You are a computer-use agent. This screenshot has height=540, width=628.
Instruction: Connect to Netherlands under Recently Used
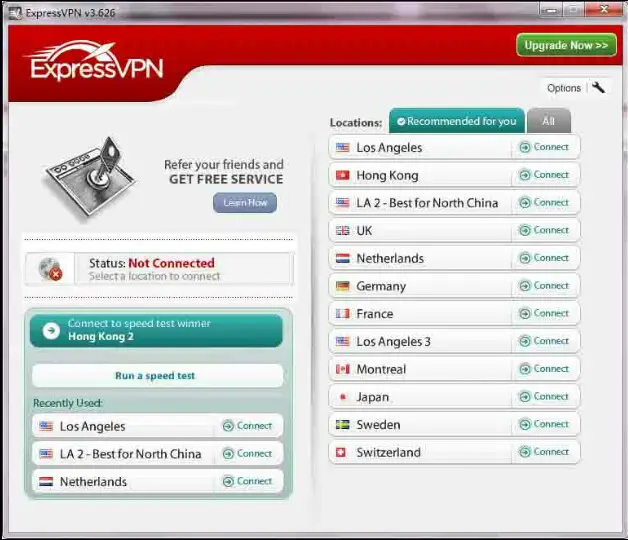(x=248, y=481)
